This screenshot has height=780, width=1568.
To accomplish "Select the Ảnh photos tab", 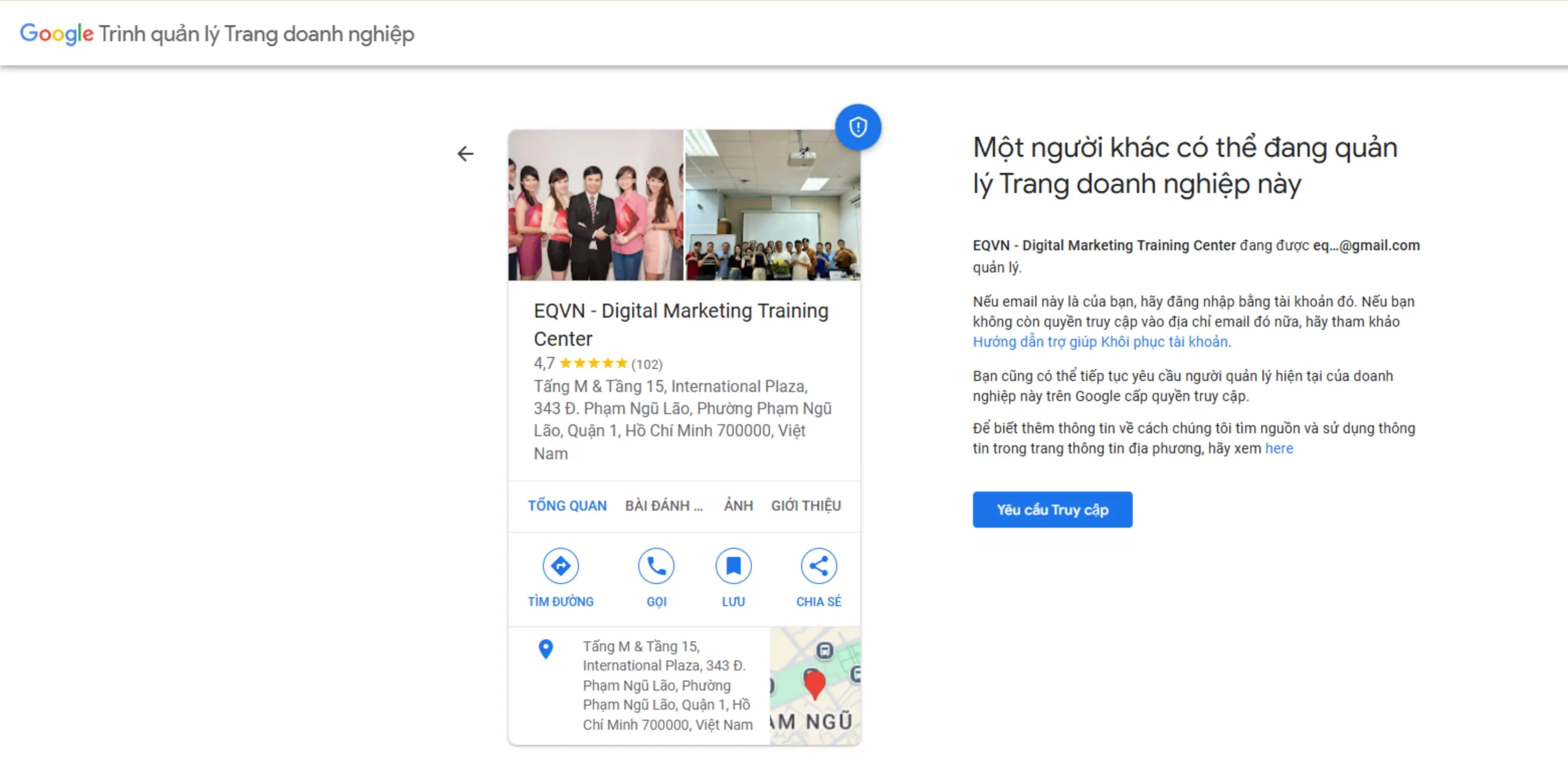I will (738, 505).
